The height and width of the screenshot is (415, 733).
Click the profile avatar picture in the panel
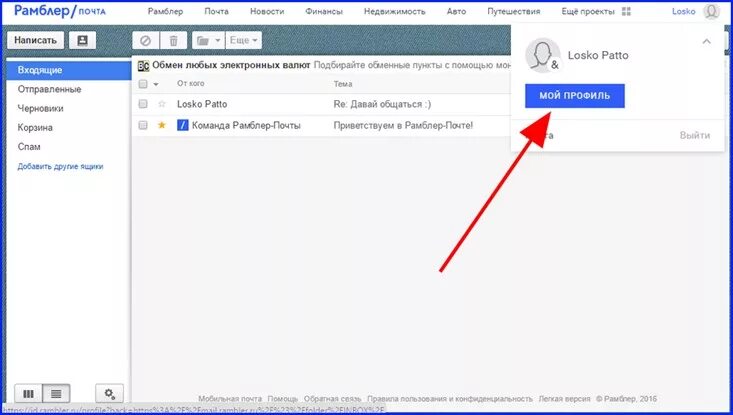click(542, 56)
